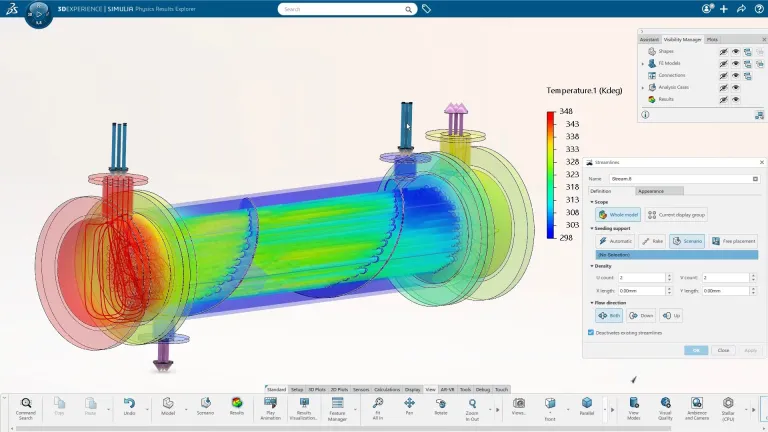Show Analysis Cases with eye icon
This screenshot has width=768, height=432.
736,88
